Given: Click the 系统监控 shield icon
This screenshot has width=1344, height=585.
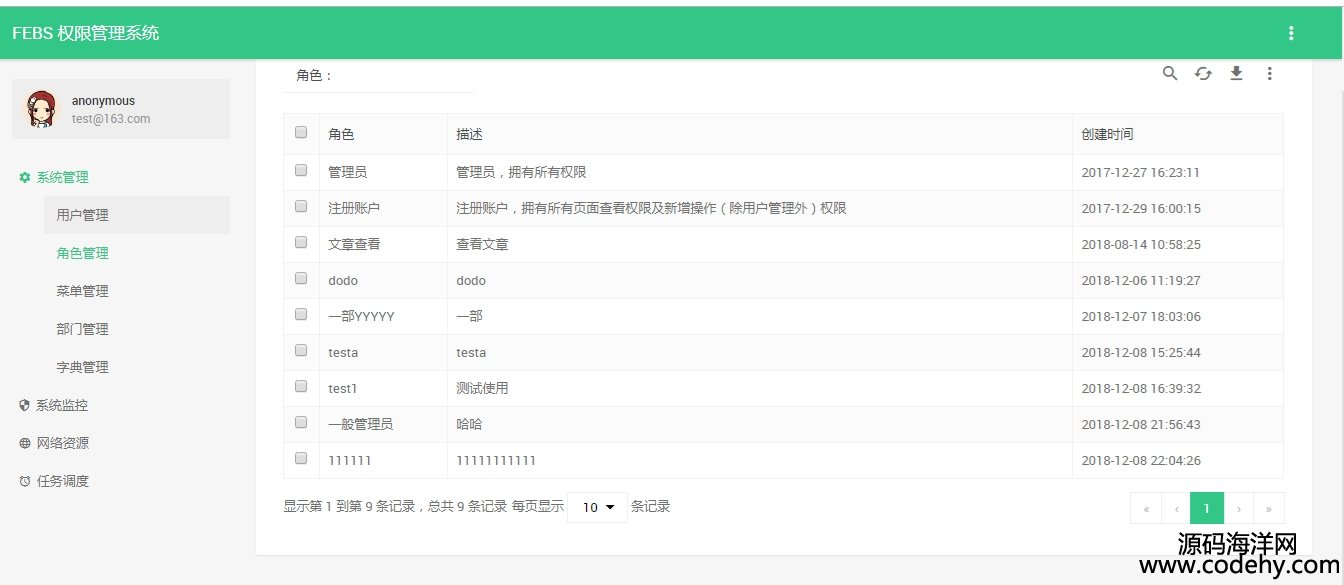Looking at the screenshot, I should pyautogui.click(x=25, y=405).
